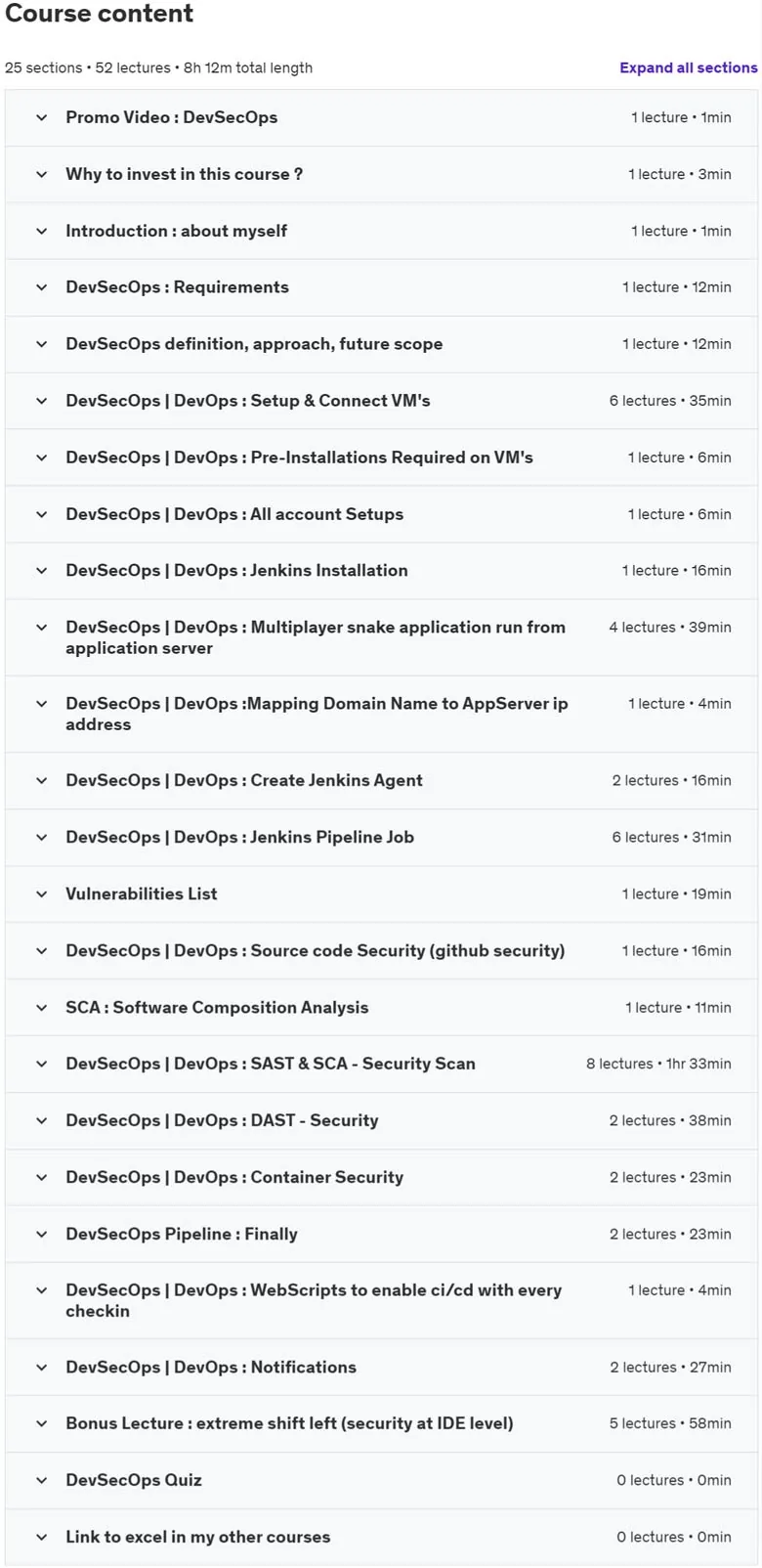Screen dimensions: 762x1568
Task: Expand the Promo Video : DevSecOps section
Action: 381,117
